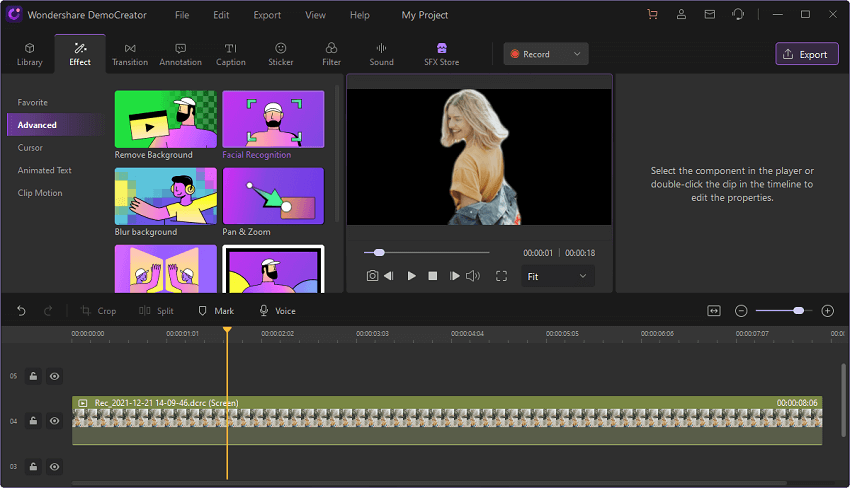Viewport: 850px width, 488px height.
Task: Adjust the timeline zoom slider
Action: pyautogui.click(x=798, y=311)
